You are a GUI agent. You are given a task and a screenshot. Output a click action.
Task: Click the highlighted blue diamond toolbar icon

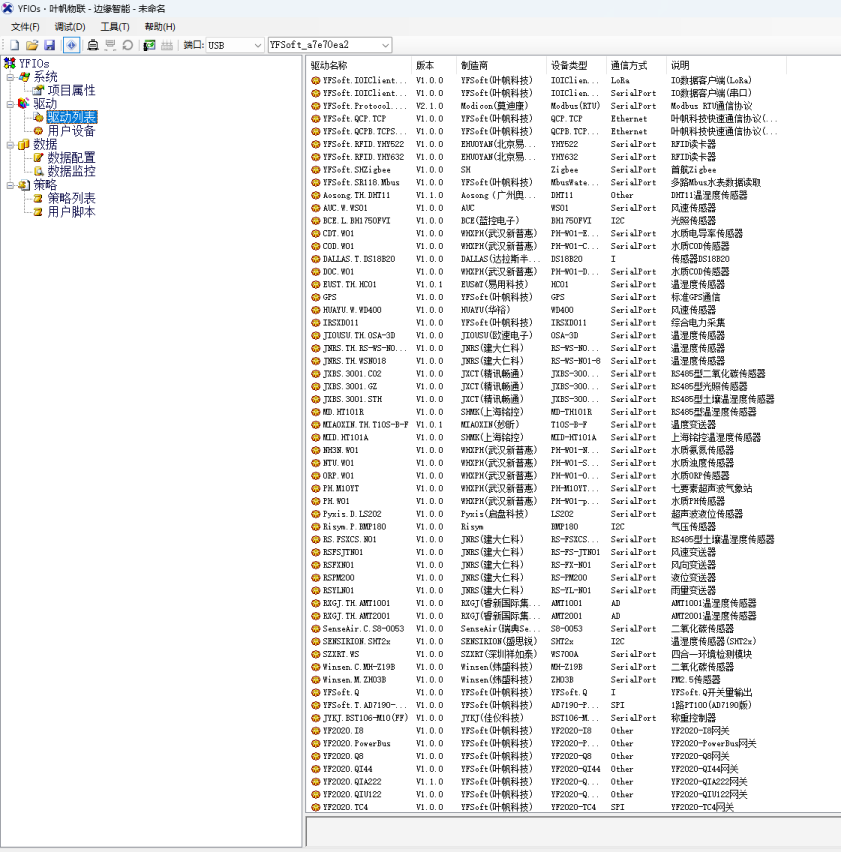point(71,45)
